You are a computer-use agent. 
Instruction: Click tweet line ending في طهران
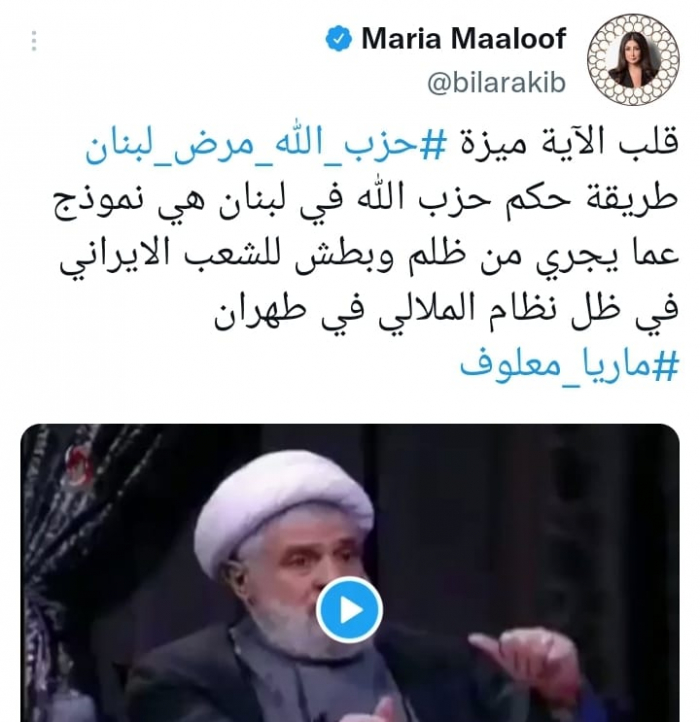[x=447, y=313]
